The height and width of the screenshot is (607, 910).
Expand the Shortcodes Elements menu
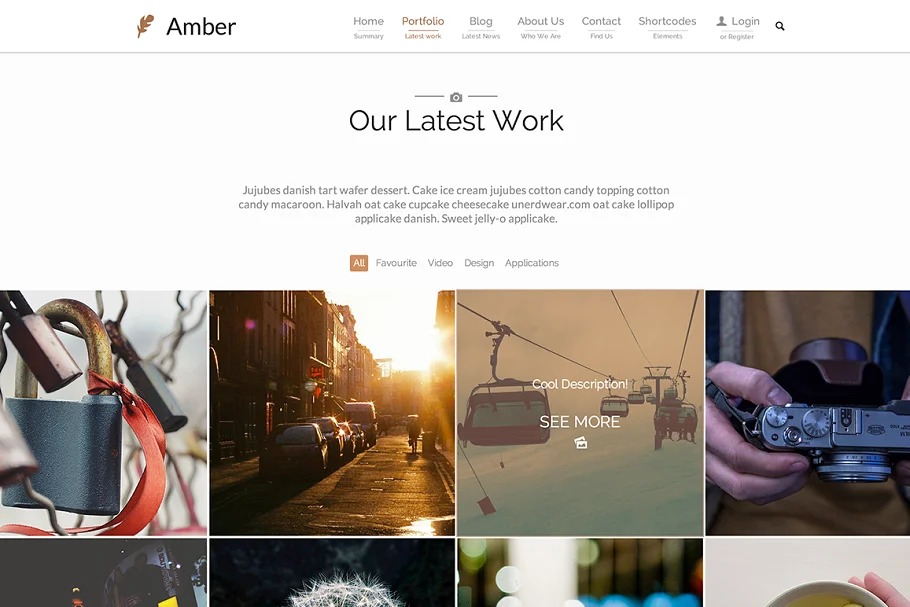(x=667, y=27)
